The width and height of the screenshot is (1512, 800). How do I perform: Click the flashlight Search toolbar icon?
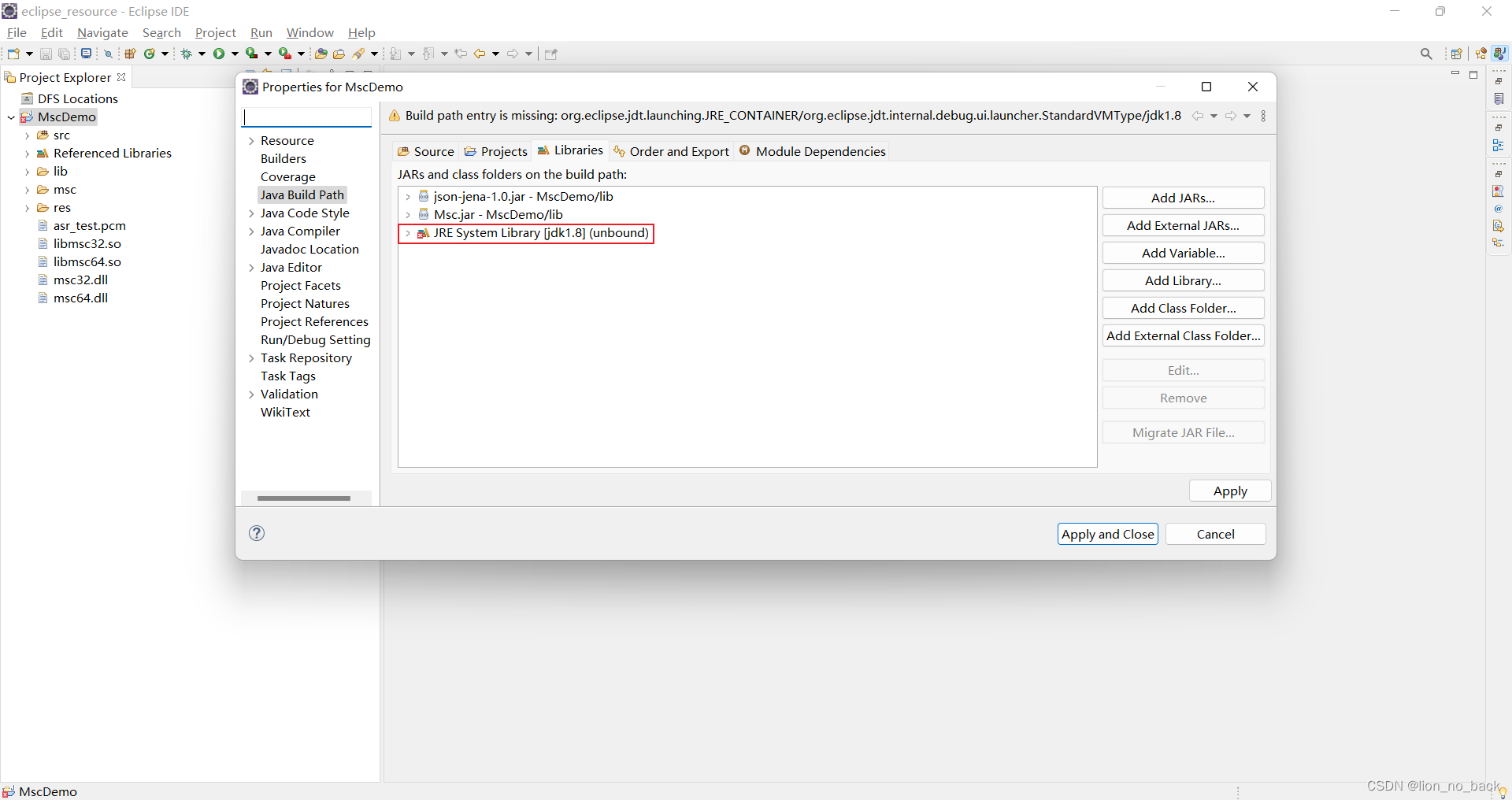point(359,54)
